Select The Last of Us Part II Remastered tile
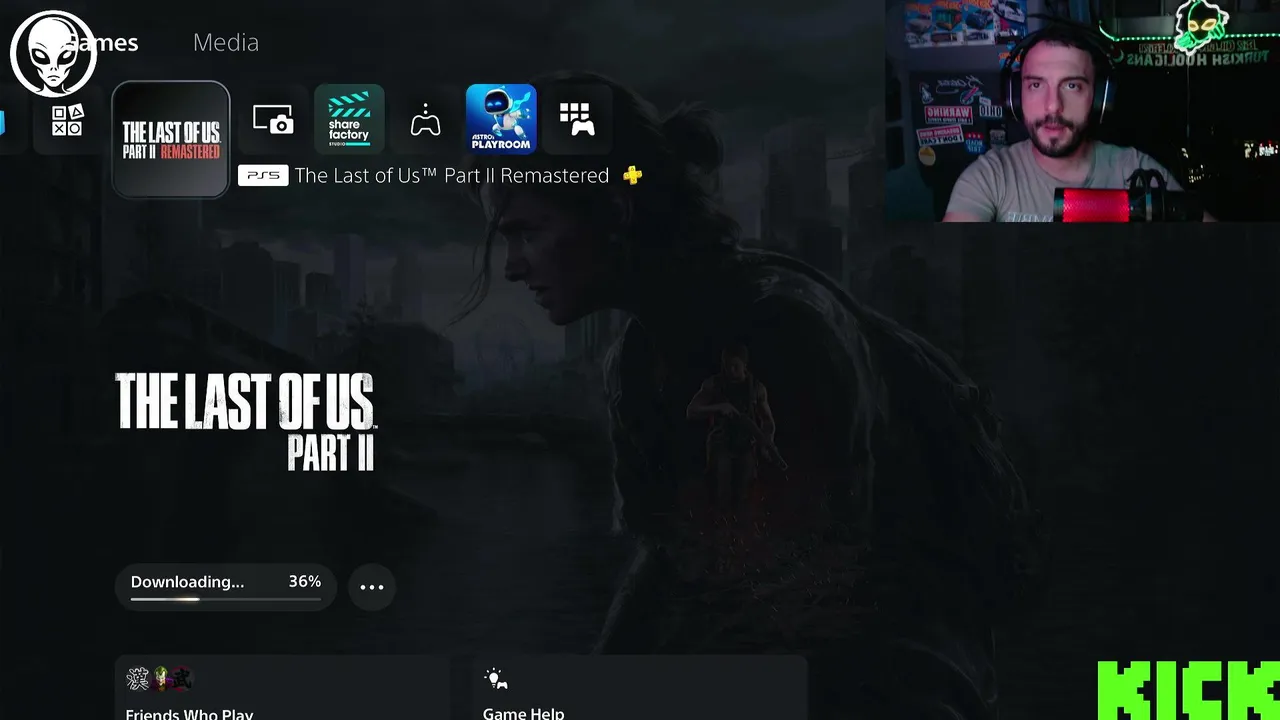Screen dimensions: 1280x720 (171, 139)
